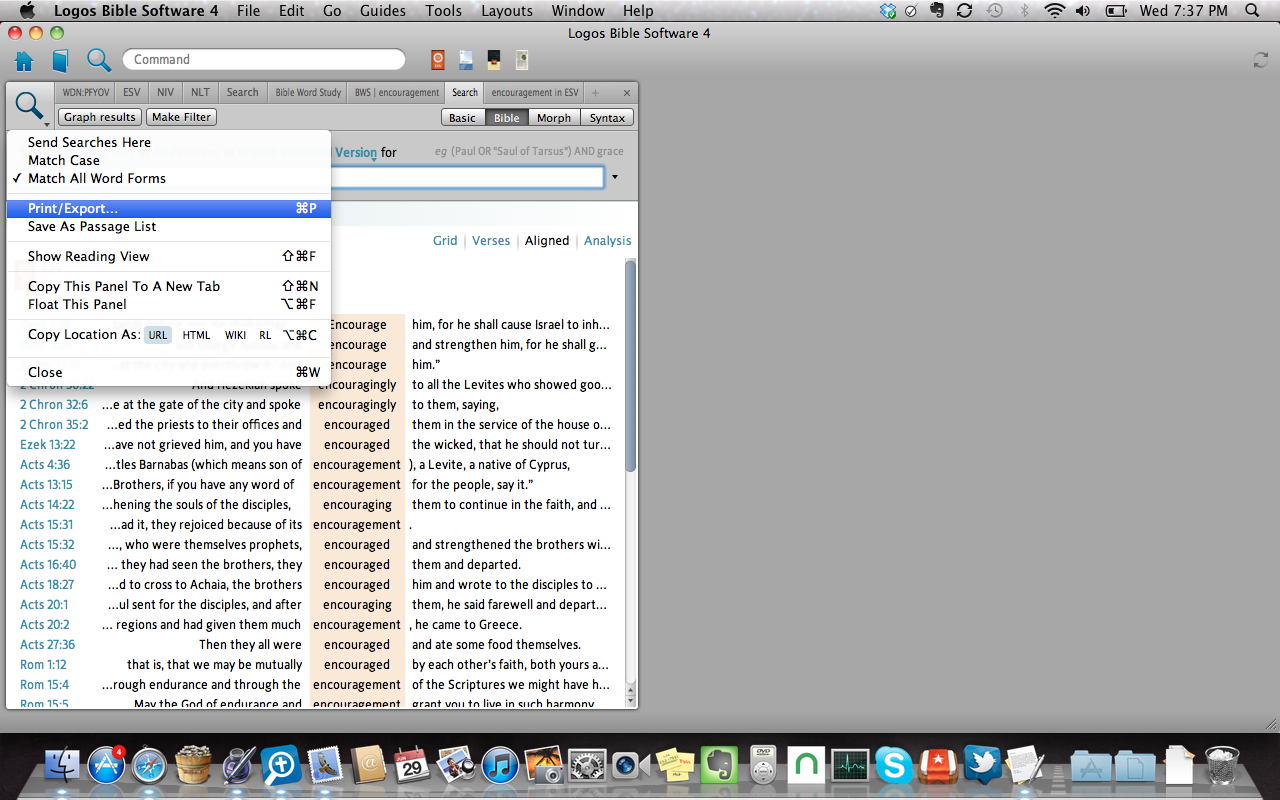Switch results to Analysis view

(608, 241)
